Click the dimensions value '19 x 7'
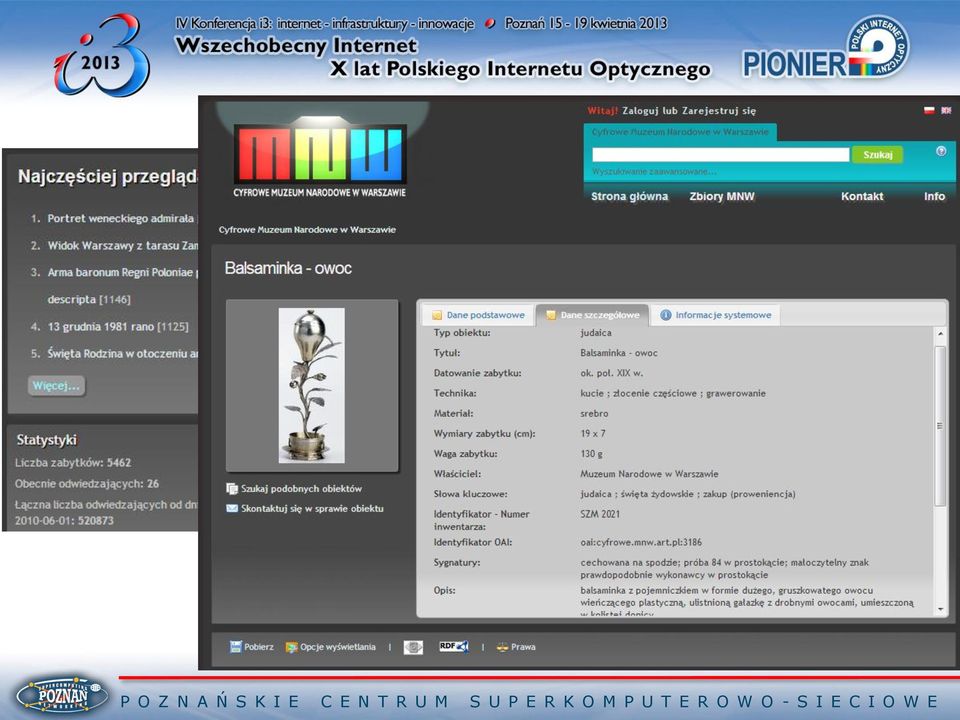The height and width of the screenshot is (720, 960). point(593,433)
